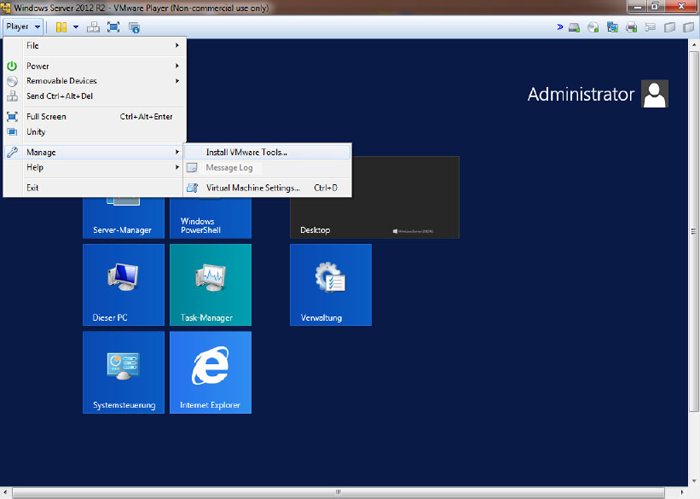Click the full screen toolbar icon
Viewport: 700px width, 499px height.
coord(113,27)
